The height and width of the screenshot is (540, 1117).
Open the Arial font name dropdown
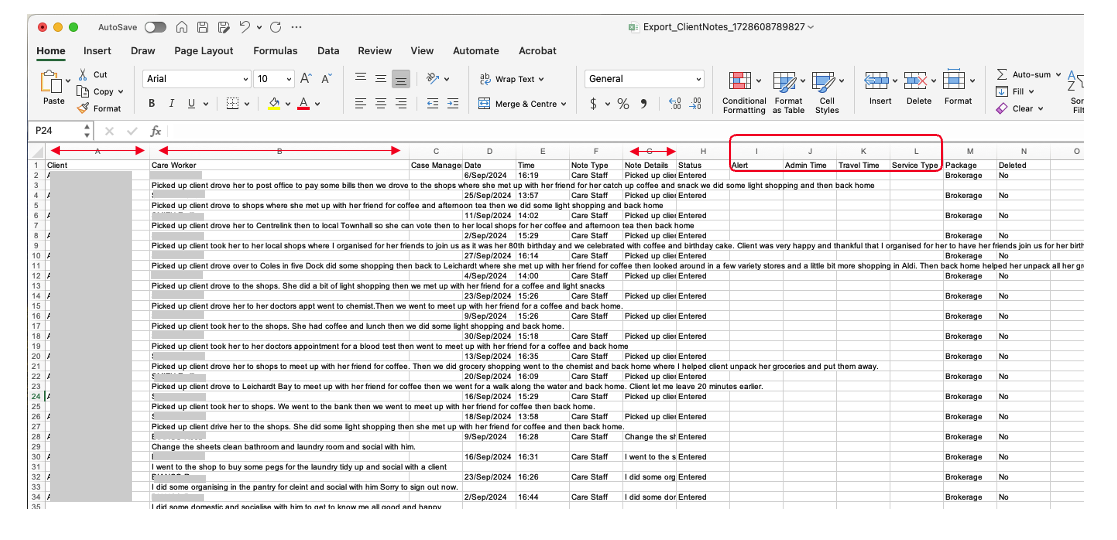click(245, 79)
